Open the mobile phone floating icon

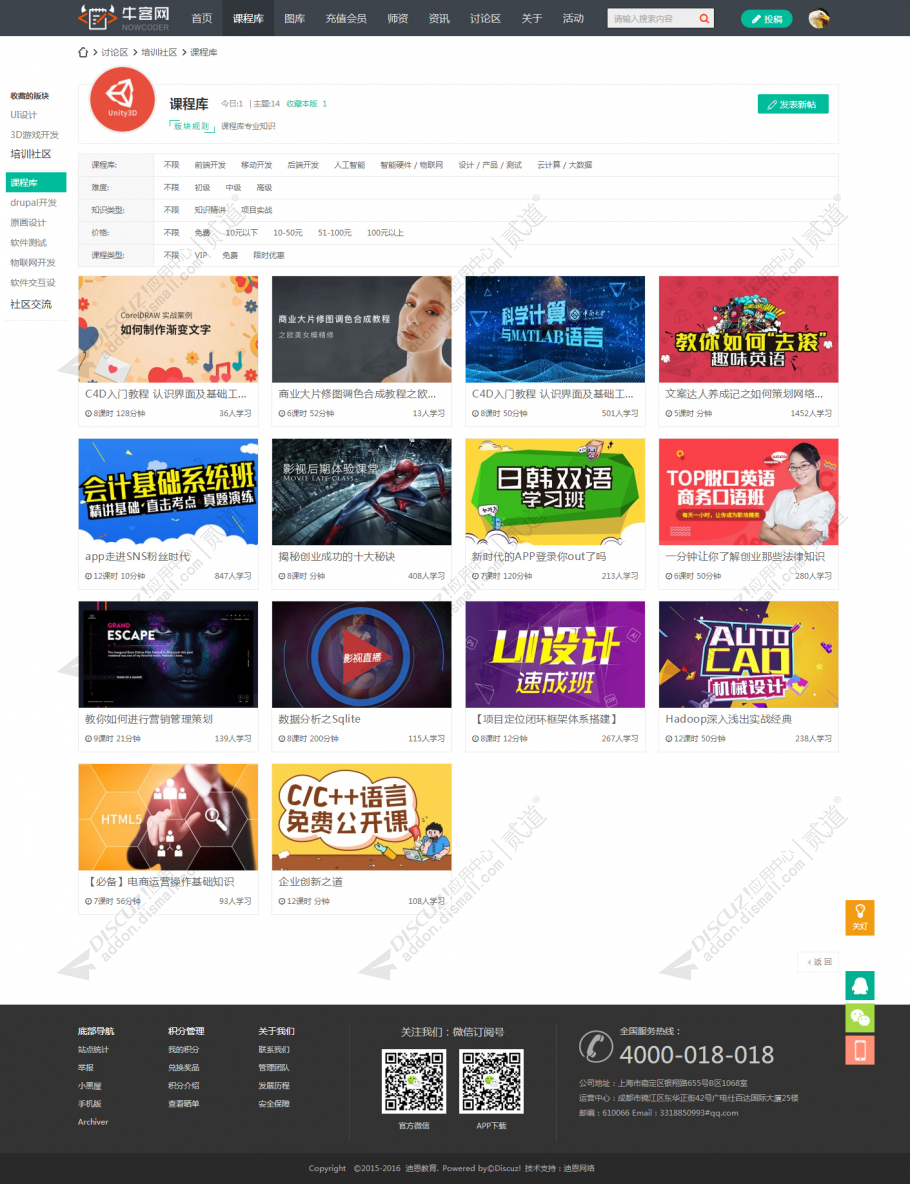tap(859, 1050)
